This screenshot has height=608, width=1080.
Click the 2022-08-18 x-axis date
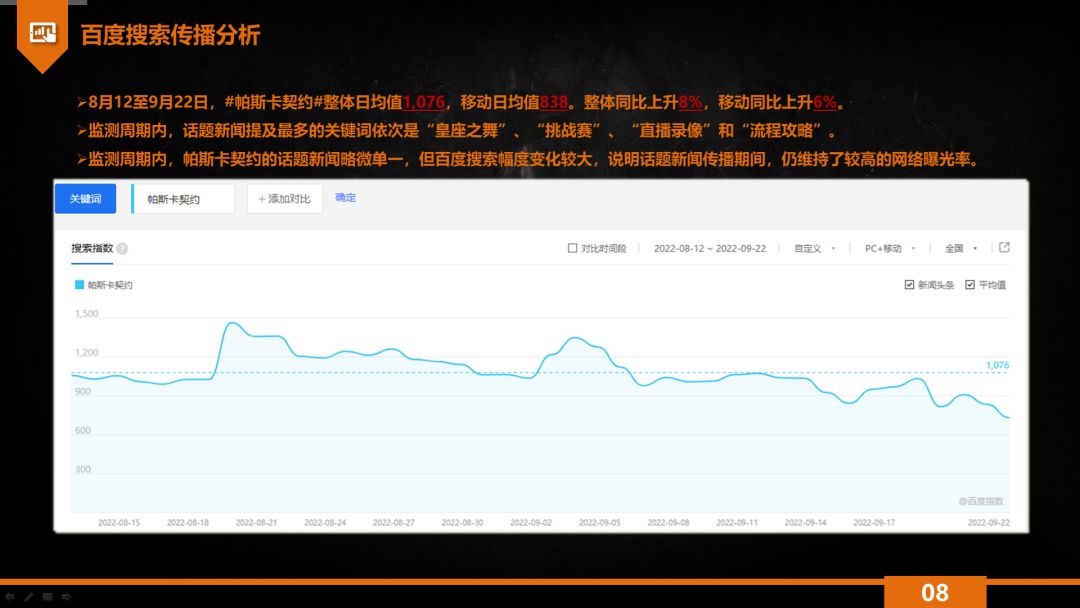187,523
